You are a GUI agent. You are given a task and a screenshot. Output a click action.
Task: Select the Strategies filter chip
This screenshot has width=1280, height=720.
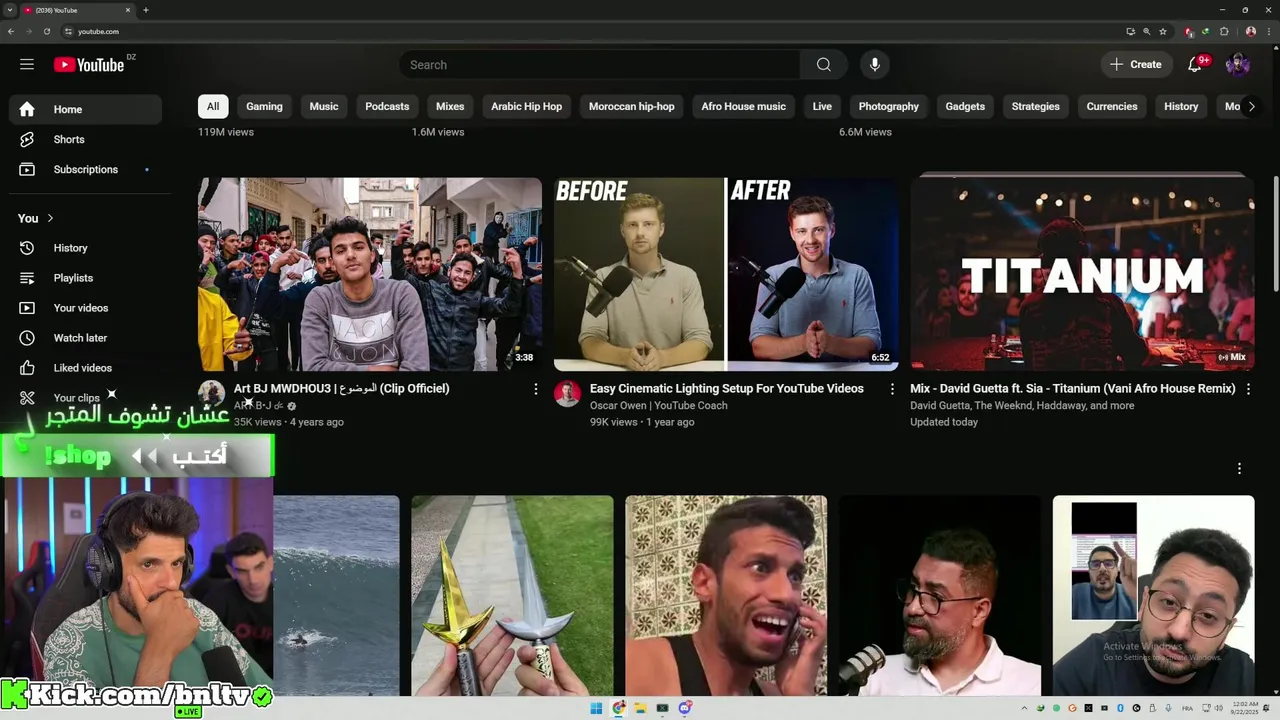pyautogui.click(x=1035, y=106)
